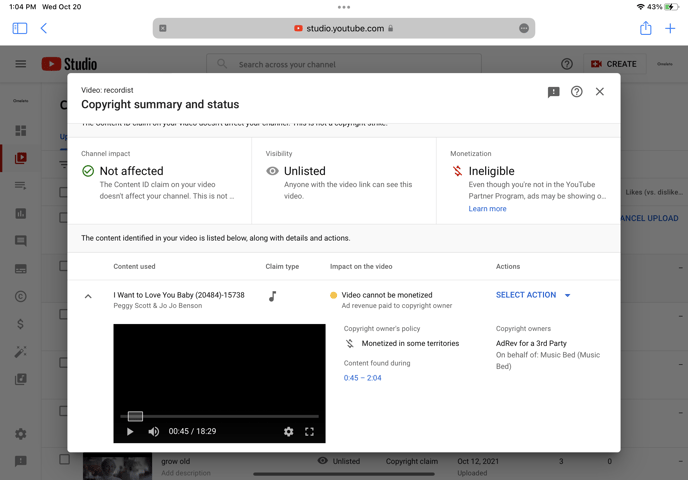Open preview player settings gear
Viewport: 688px width, 480px height.
point(288,431)
